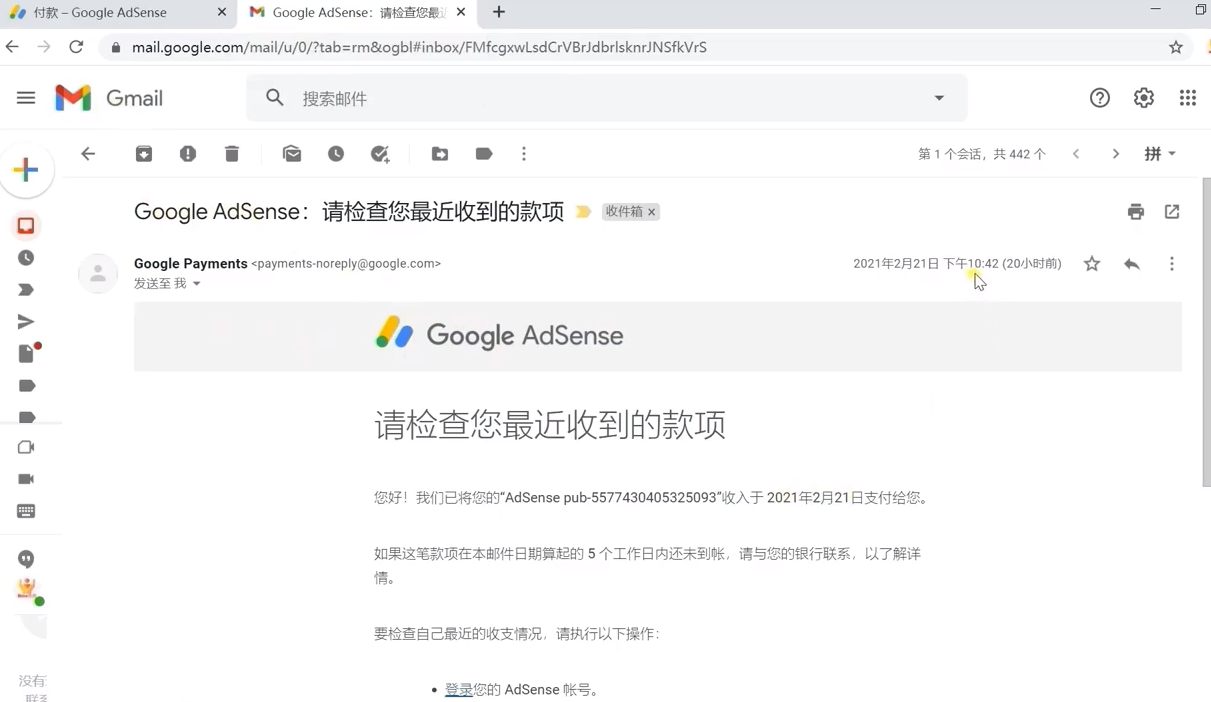1211x702 pixels.
Task: Open the Gmail main menu hamburger
Action: pos(26,98)
